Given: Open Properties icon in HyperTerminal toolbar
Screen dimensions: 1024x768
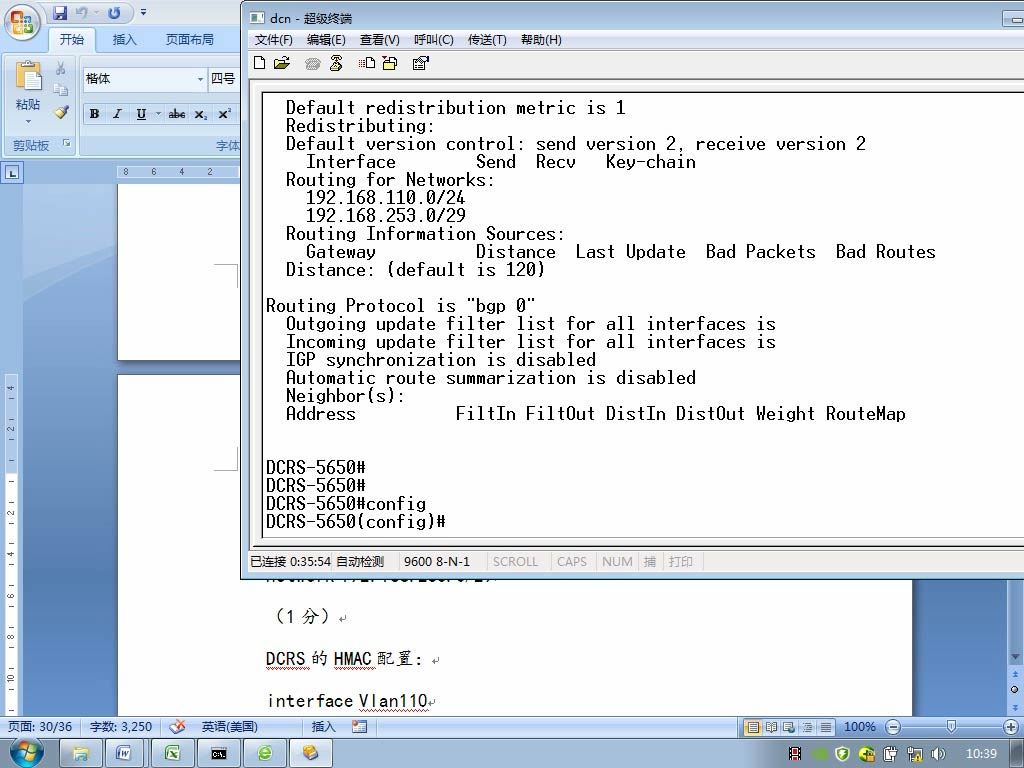Looking at the screenshot, I should point(421,63).
